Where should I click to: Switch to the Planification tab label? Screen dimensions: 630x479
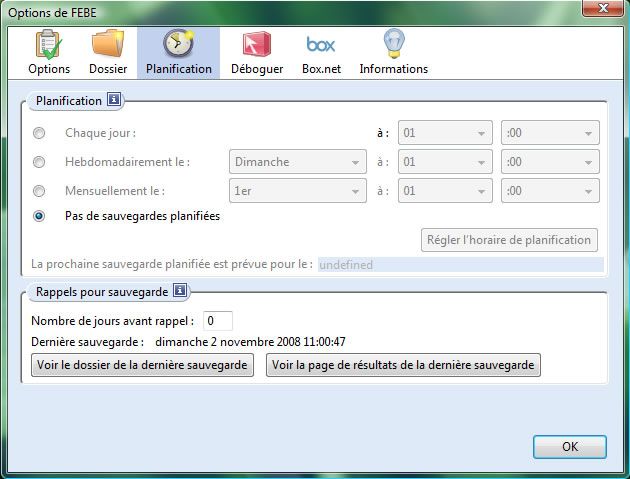point(179,69)
